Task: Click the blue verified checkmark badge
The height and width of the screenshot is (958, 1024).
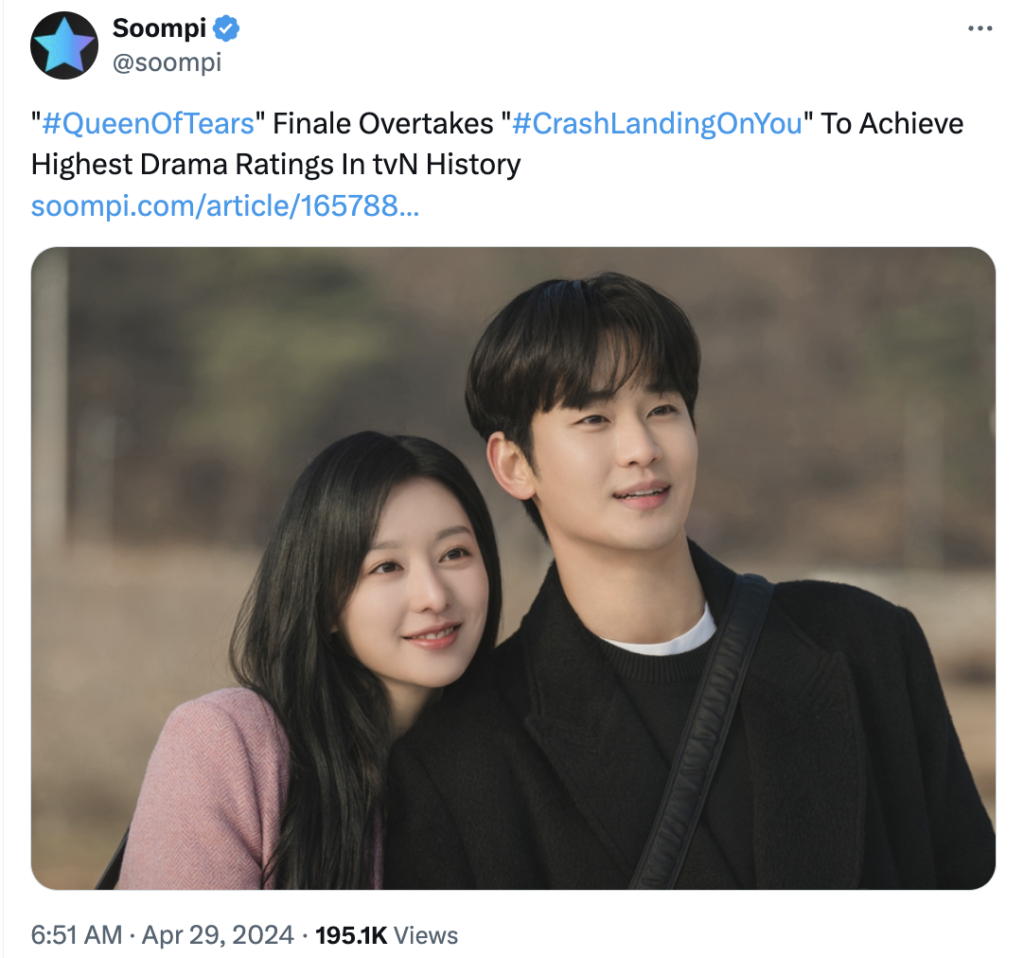Action: pos(227,29)
